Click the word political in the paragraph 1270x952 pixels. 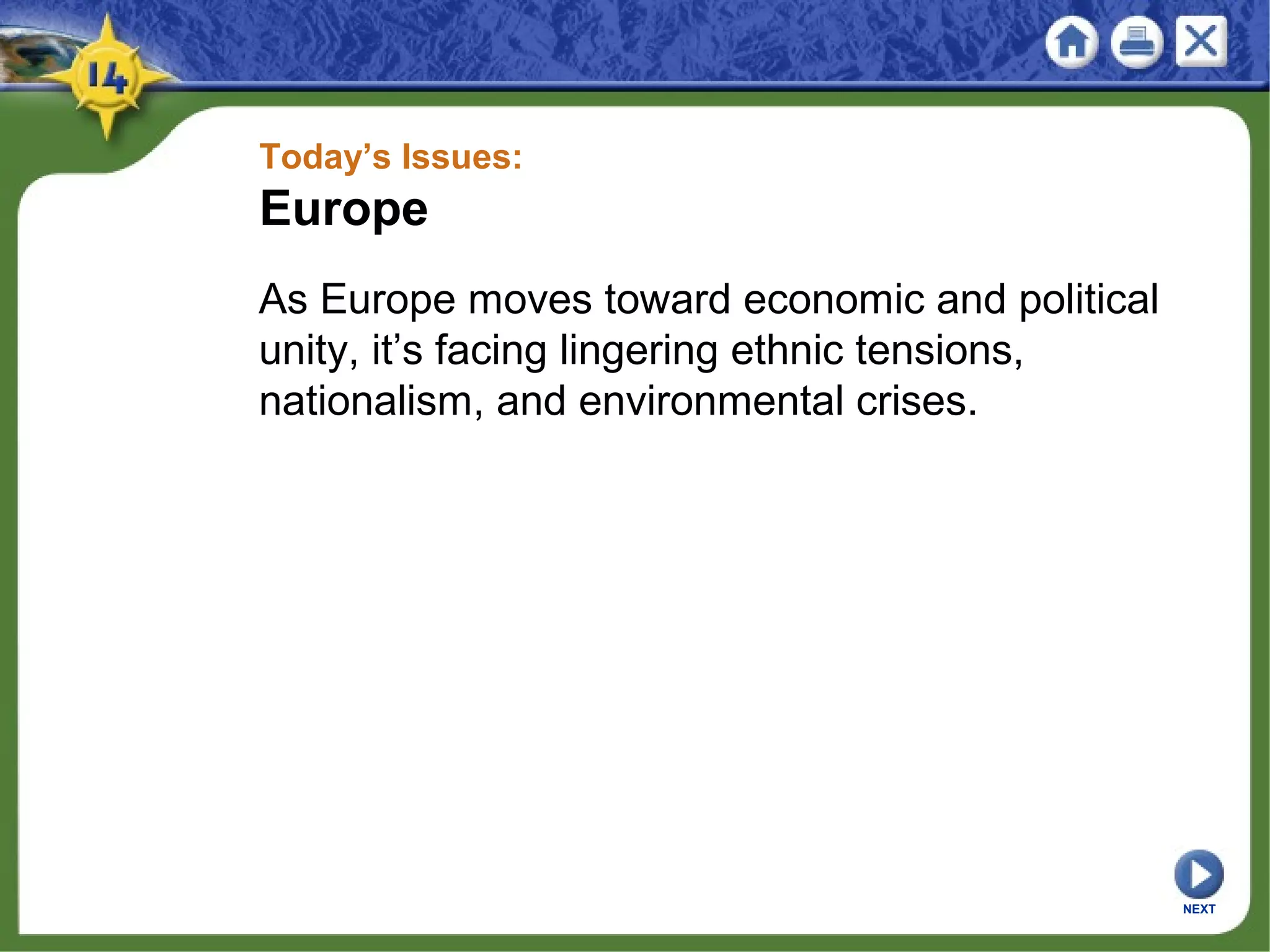click(1088, 299)
